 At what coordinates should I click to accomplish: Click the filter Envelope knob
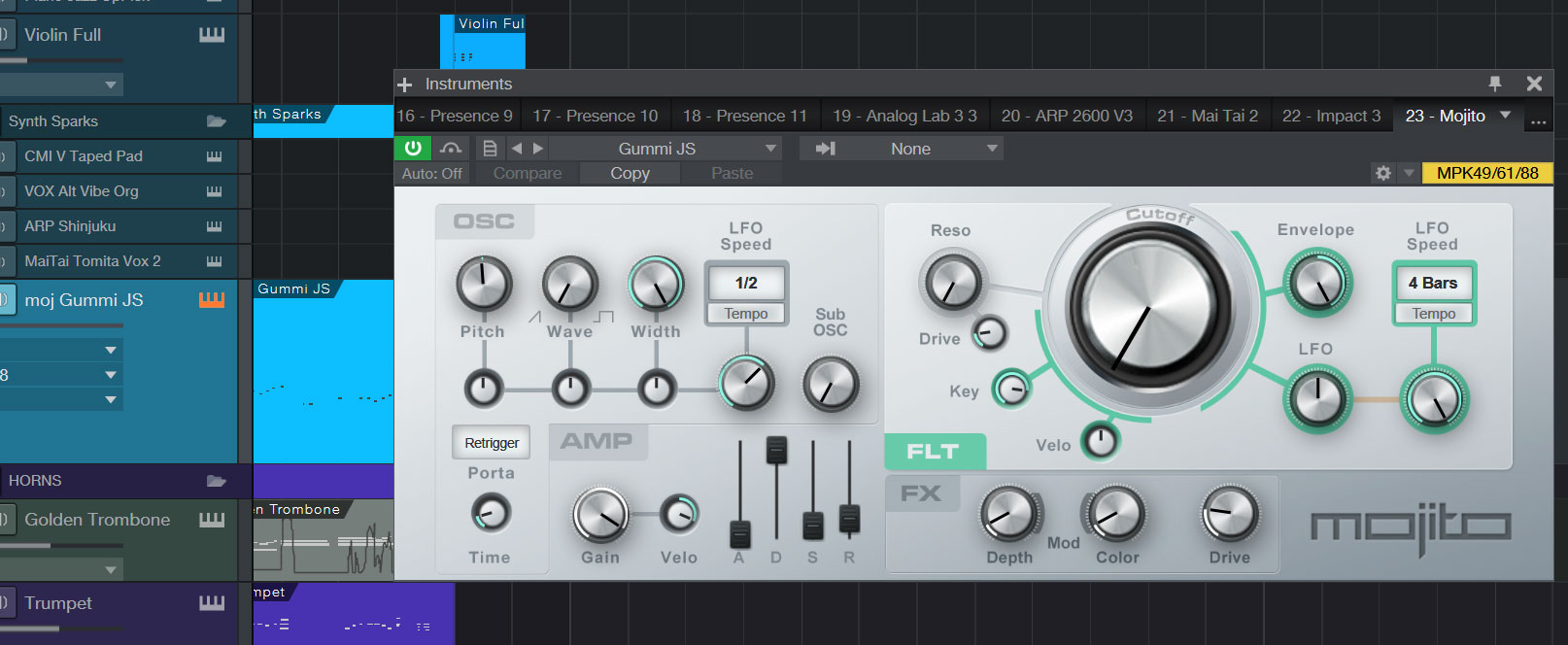1318,283
